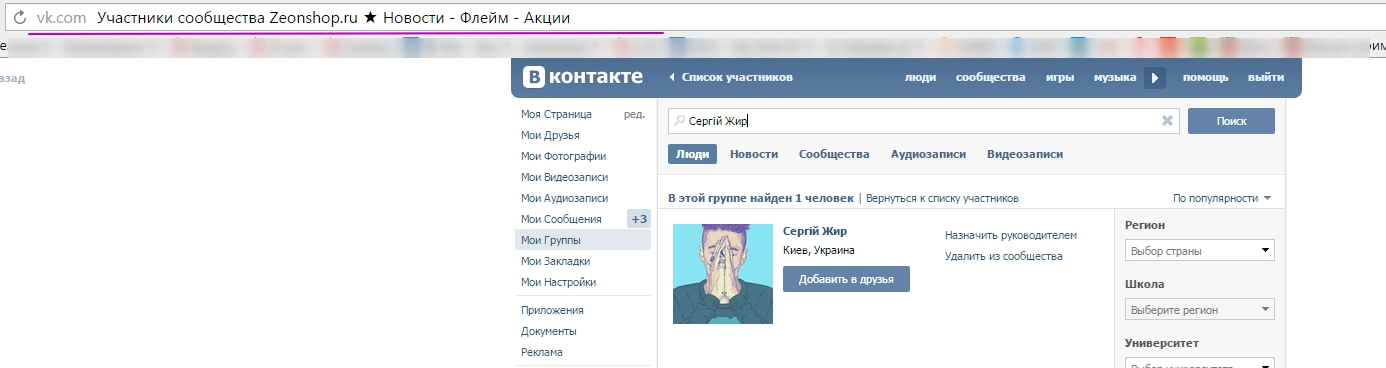The height and width of the screenshot is (368, 1386).
Task: Open Приложения in sidebar
Action: point(552,310)
